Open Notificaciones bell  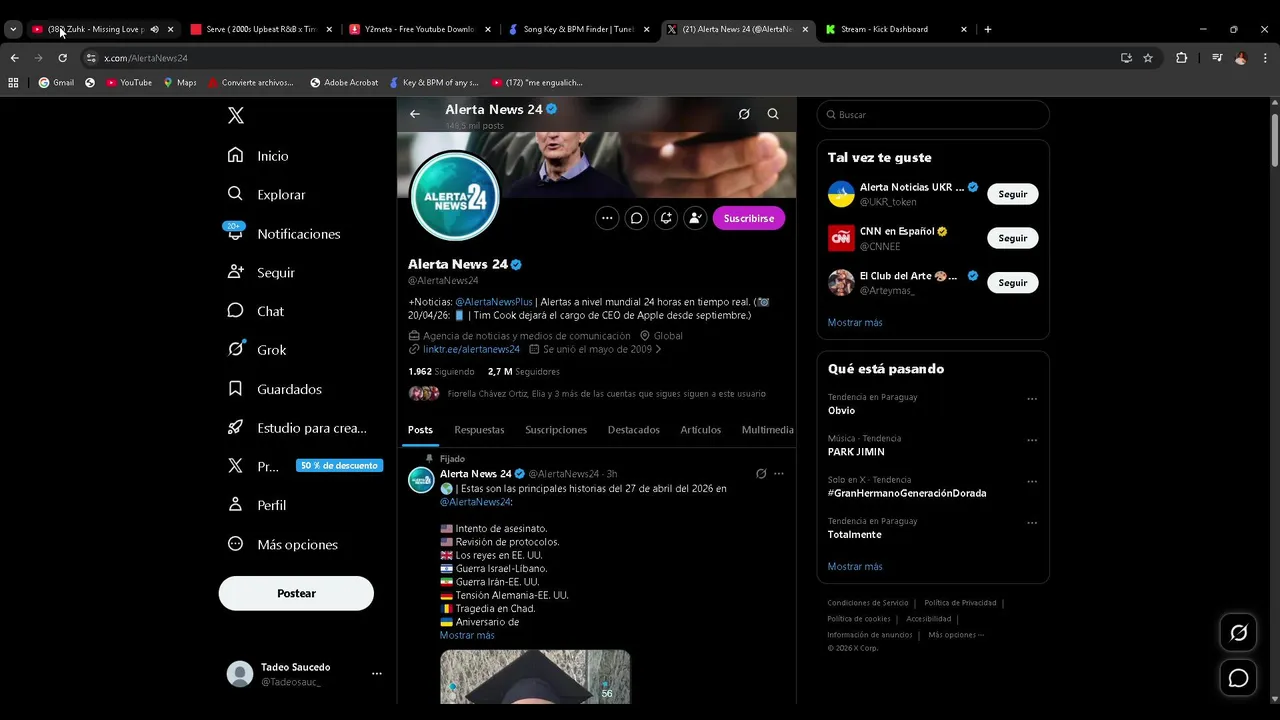point(285,234)
